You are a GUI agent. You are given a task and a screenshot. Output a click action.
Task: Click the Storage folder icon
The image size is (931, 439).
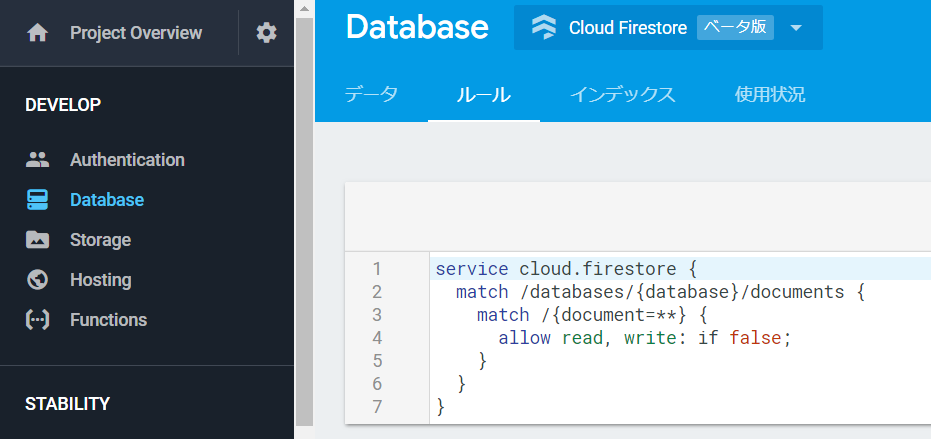pyautogui.click(x=37, y=239)
